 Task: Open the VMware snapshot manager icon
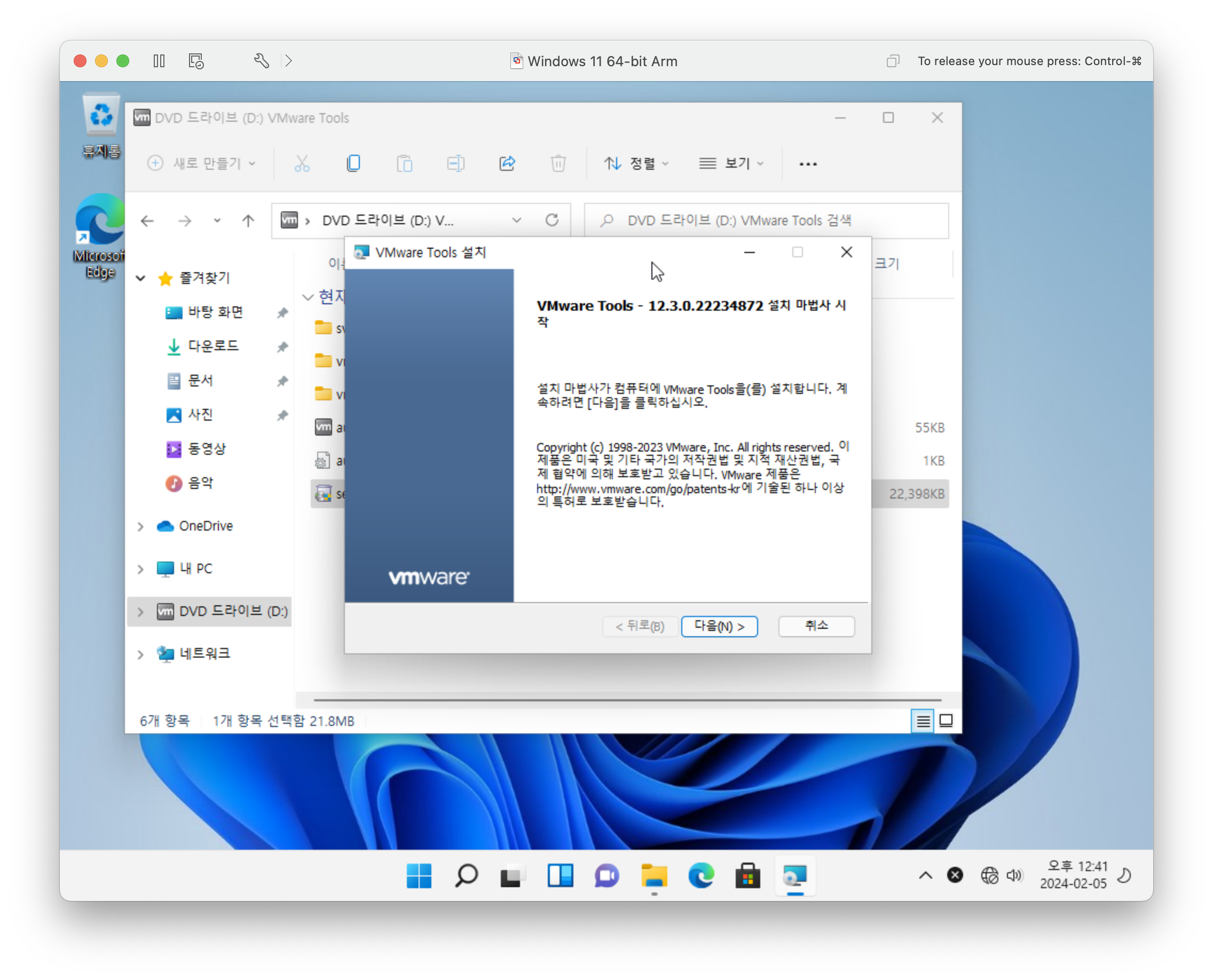196,61
